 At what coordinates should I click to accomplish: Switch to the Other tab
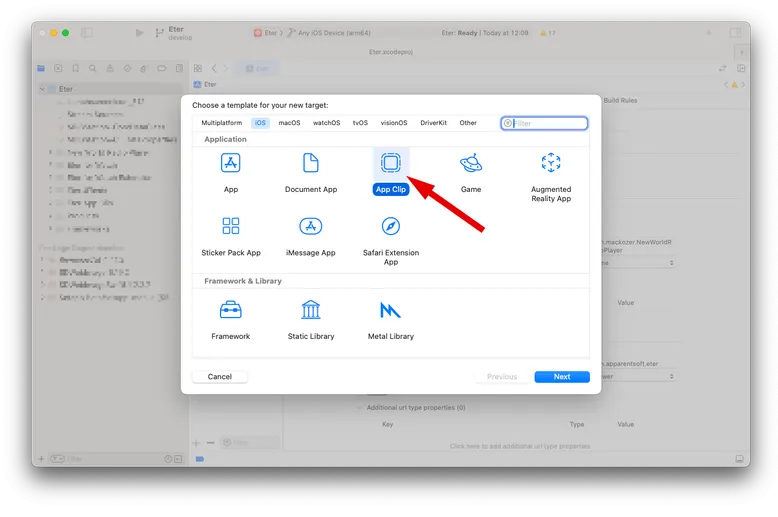pos(468,123)
